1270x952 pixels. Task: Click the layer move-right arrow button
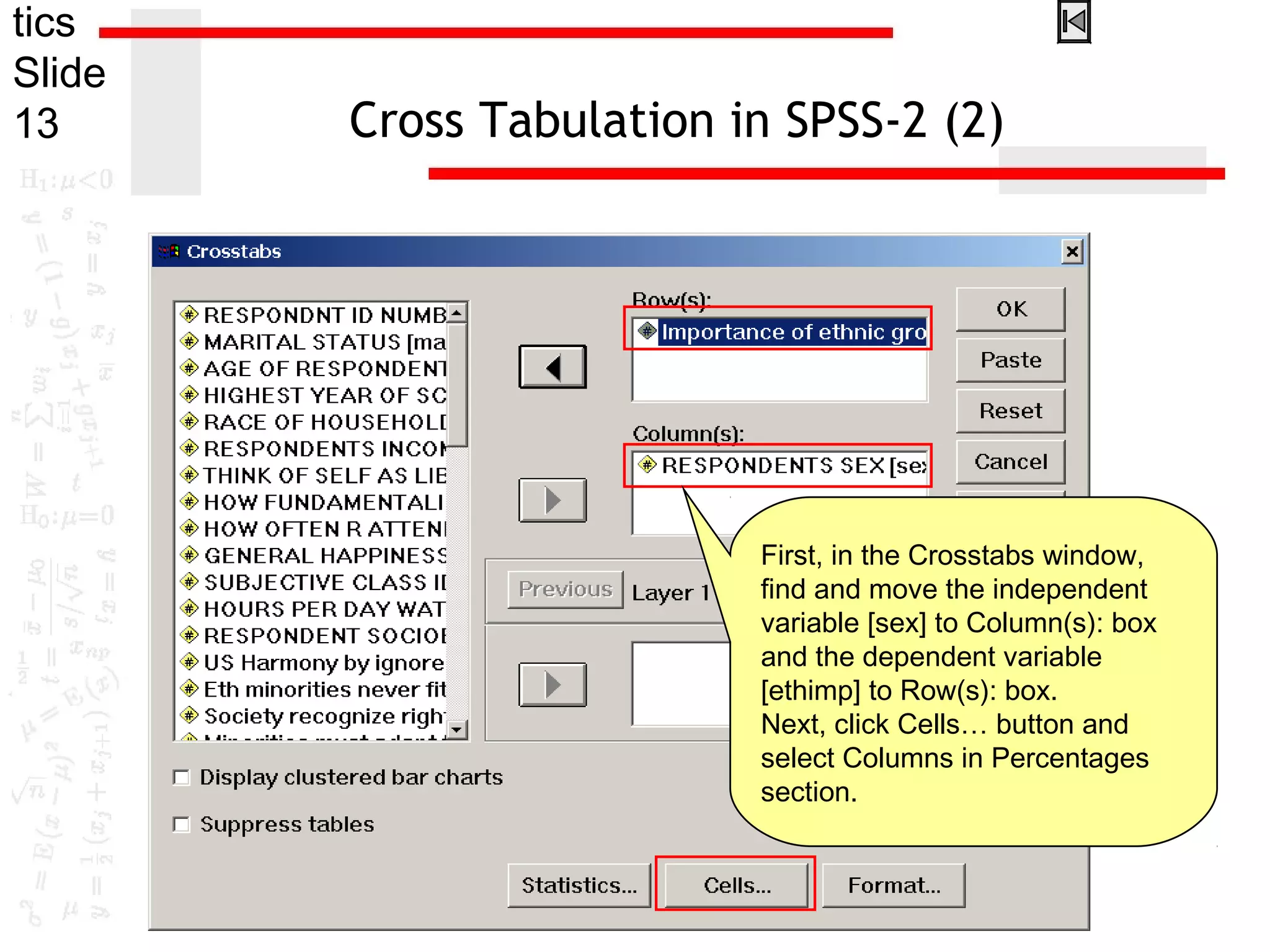[553, 685]
